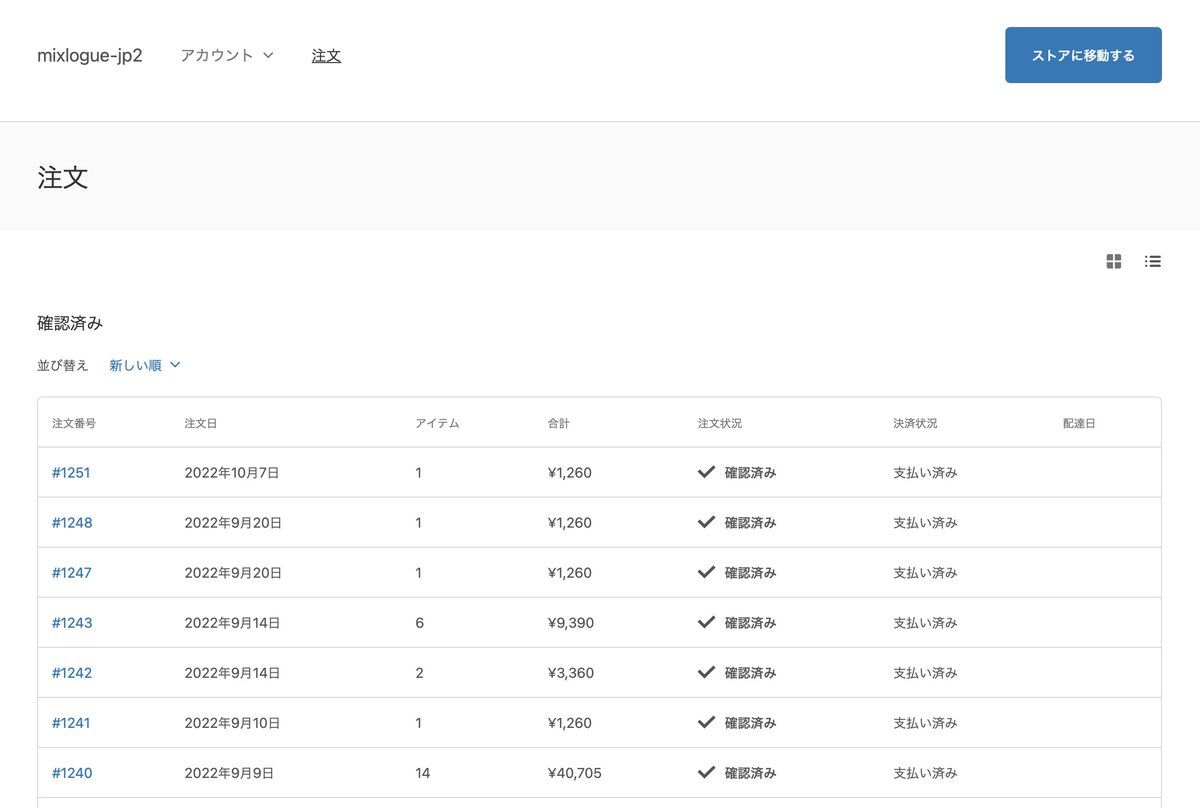Click the checkmark icon in order #1251 row
Image resolution: width=1200 pixels, height=808 pixels.
coord(706,472)
